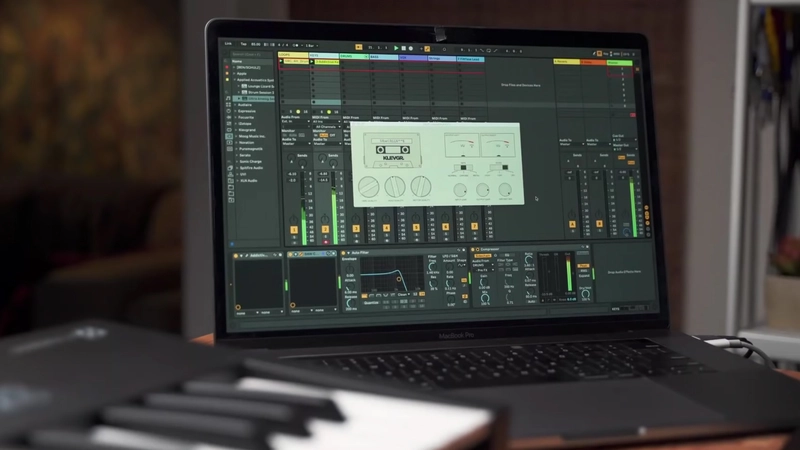Open the Drums category in browser sidebar
800x450 pixels.
click(x=228, y=105)
